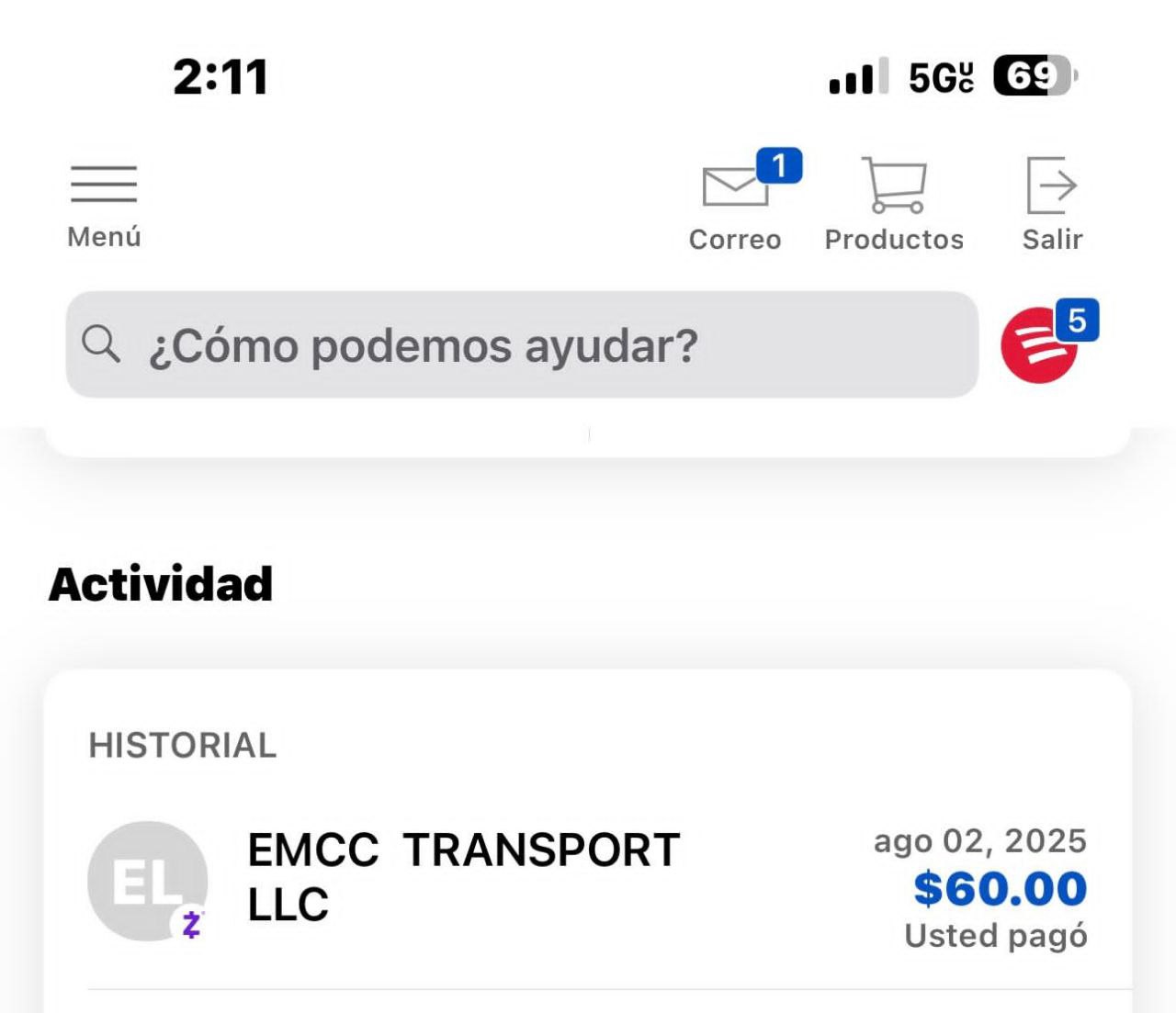Tap the Productos shopping cart icon
1176x1013 pixels.
click(x=894, y=185)
